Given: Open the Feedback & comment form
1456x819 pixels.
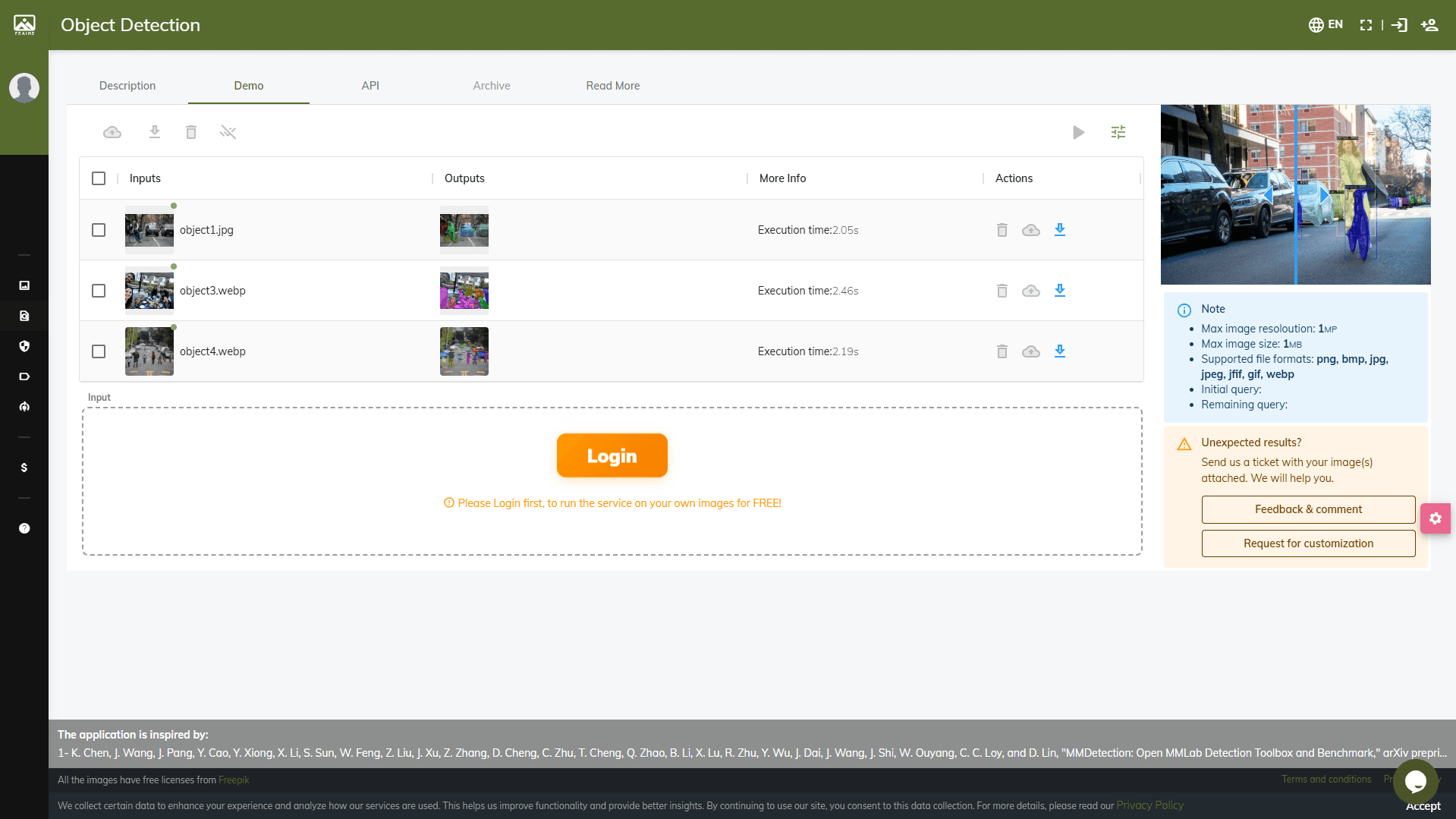Looking at the screenshot, I should pos(1307,509).
